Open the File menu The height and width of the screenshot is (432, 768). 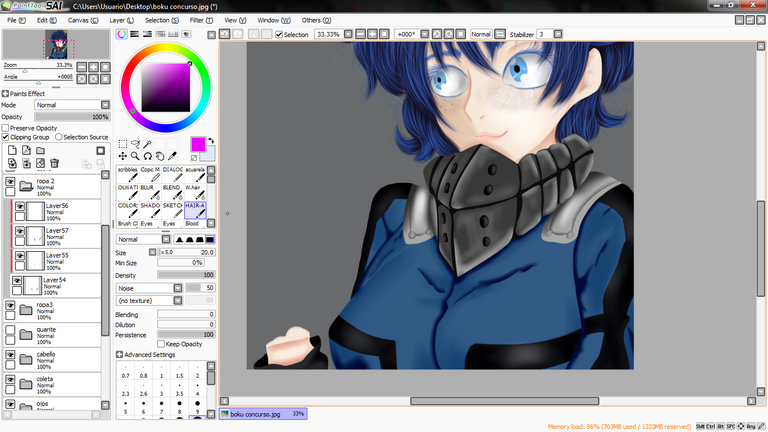[16, 20]
